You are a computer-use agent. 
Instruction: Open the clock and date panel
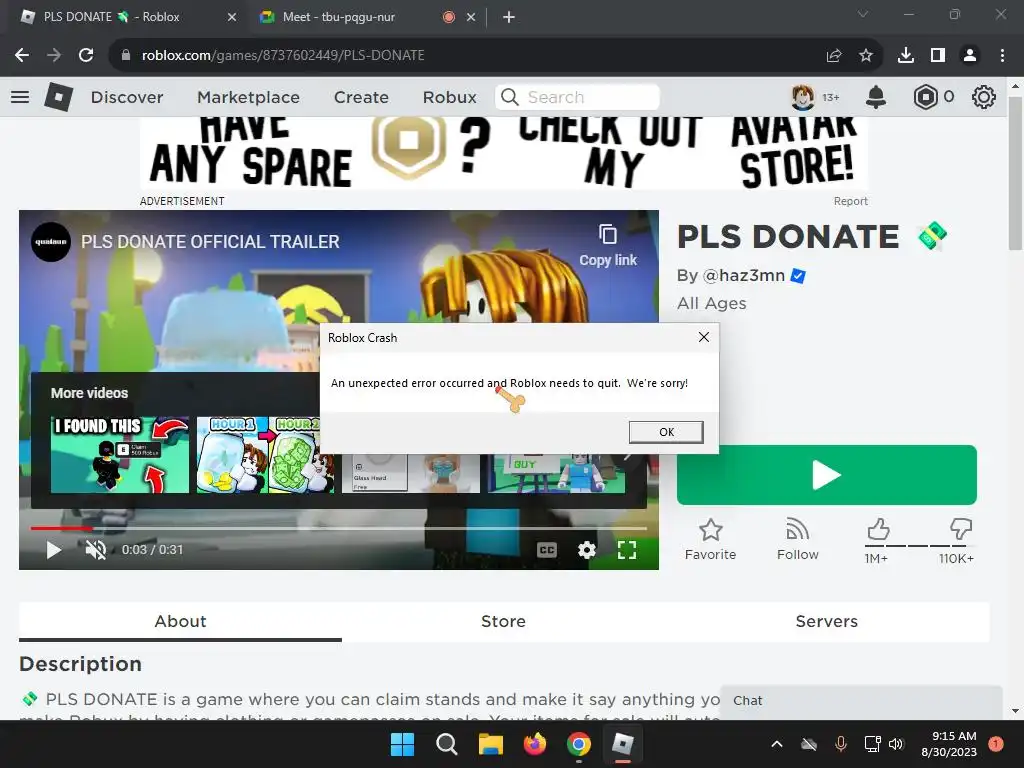pos(949,744)
